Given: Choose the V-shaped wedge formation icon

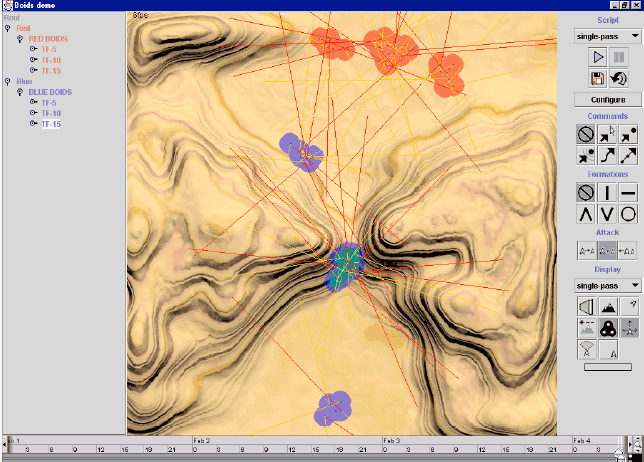Looking at the screenshot, I should click(607, 214).
